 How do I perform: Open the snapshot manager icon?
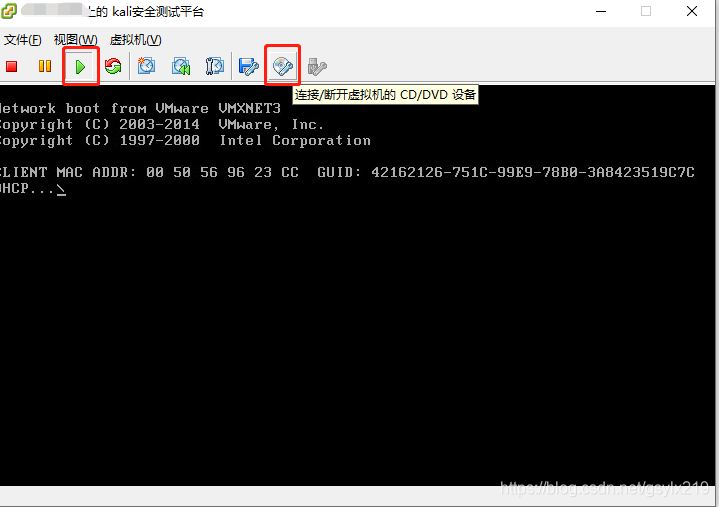[214, 66]
